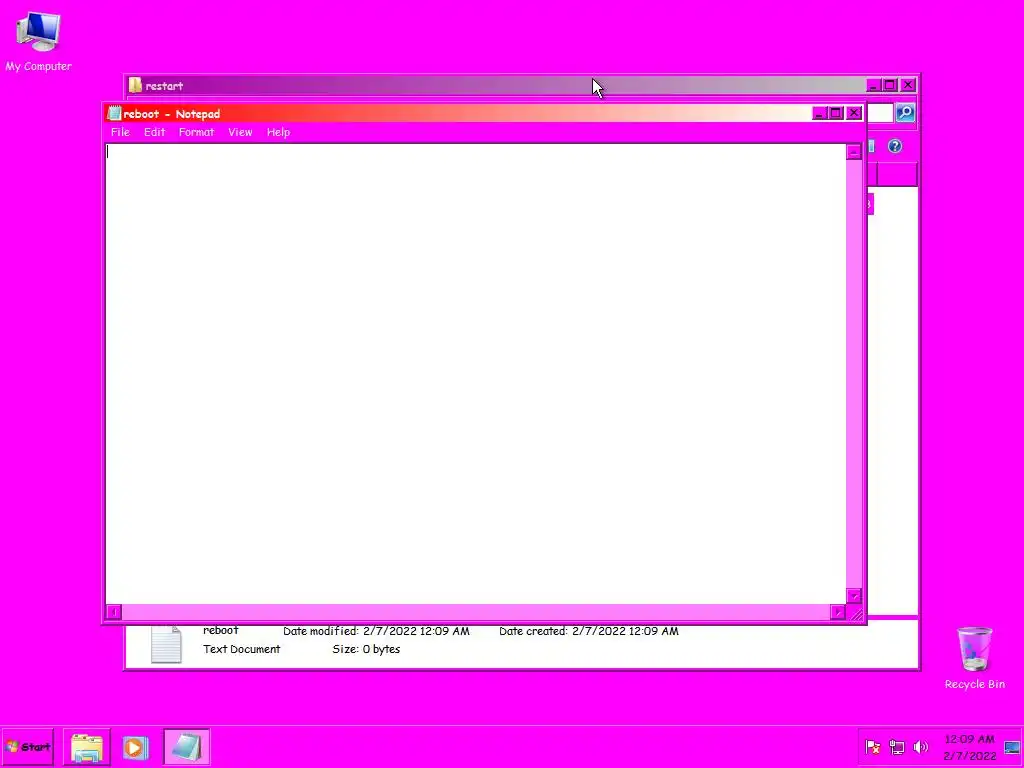Open the Notepad Edit menu
This screenshot has width=1024, height=768.
tap(154, 132)
